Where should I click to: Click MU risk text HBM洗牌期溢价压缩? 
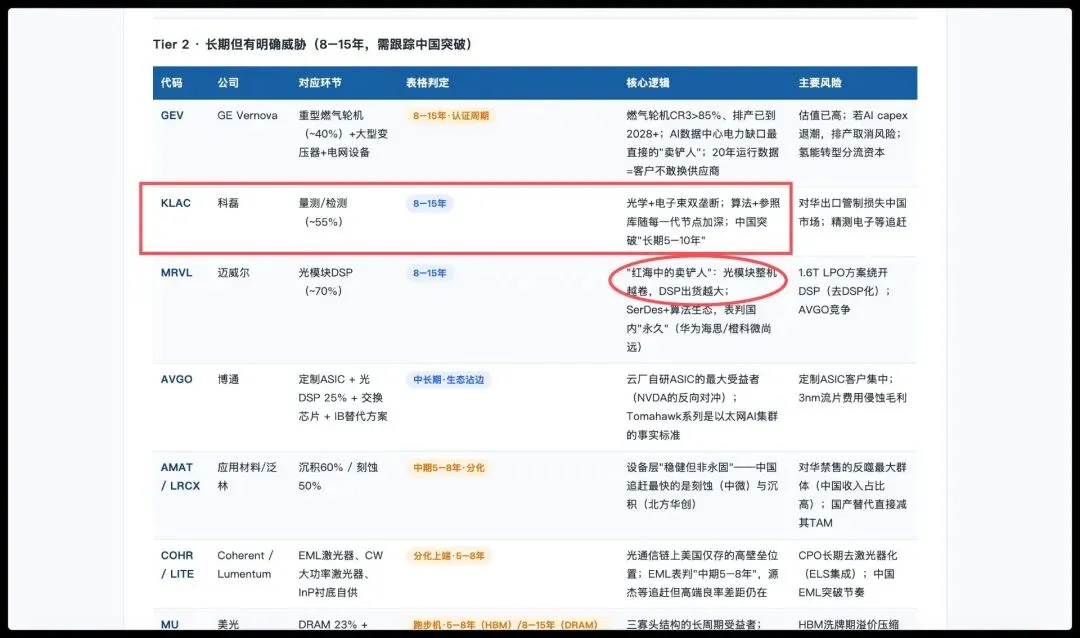point(849,625)
